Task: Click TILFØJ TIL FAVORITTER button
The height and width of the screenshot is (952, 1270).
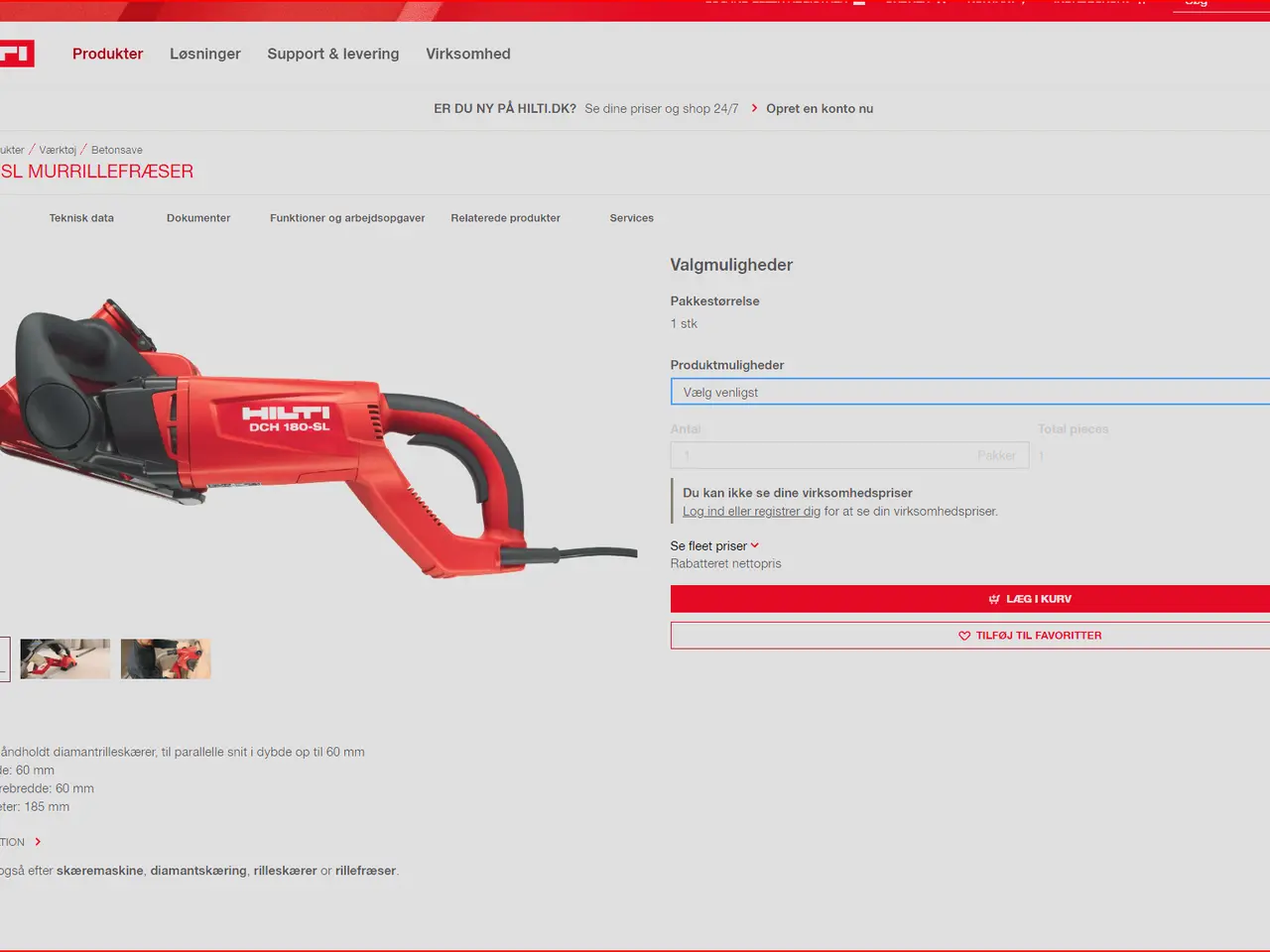Action: click(x=970, y=636)
